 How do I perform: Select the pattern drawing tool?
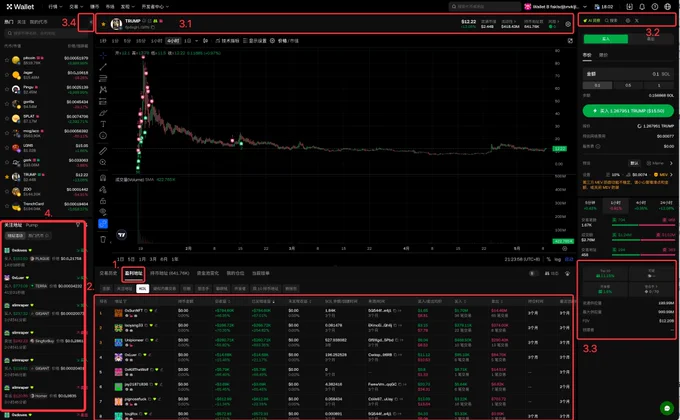[103, 89]
